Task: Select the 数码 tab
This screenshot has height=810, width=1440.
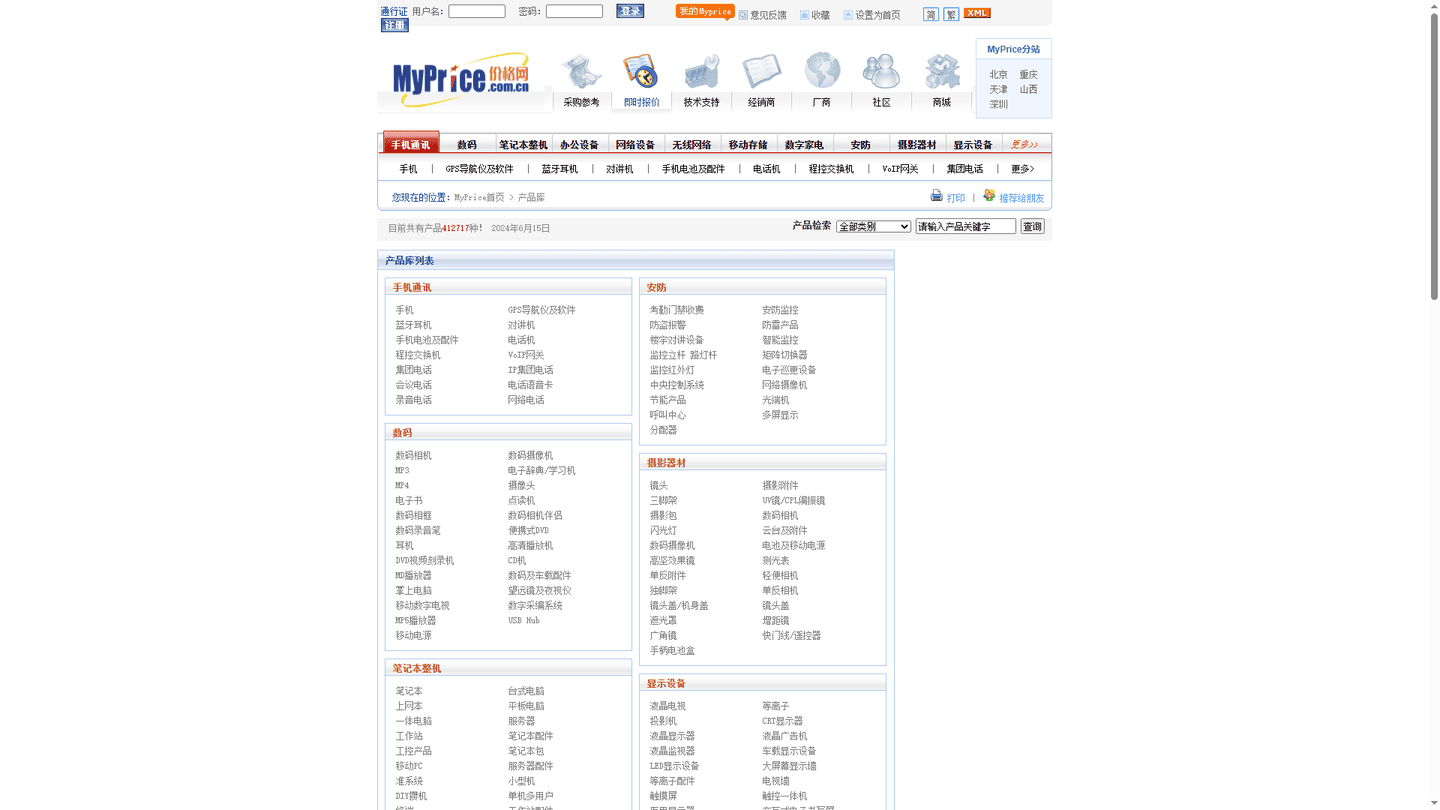Action: pyautogui.click(x=467, y=144)
